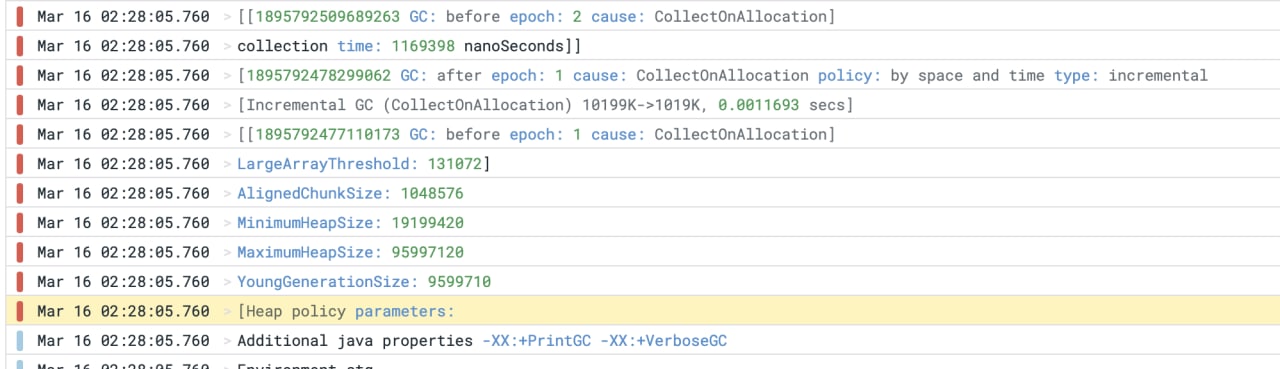
Task: Expand the MaximumHeapSize log entry arrow
Action: [226, 252]
